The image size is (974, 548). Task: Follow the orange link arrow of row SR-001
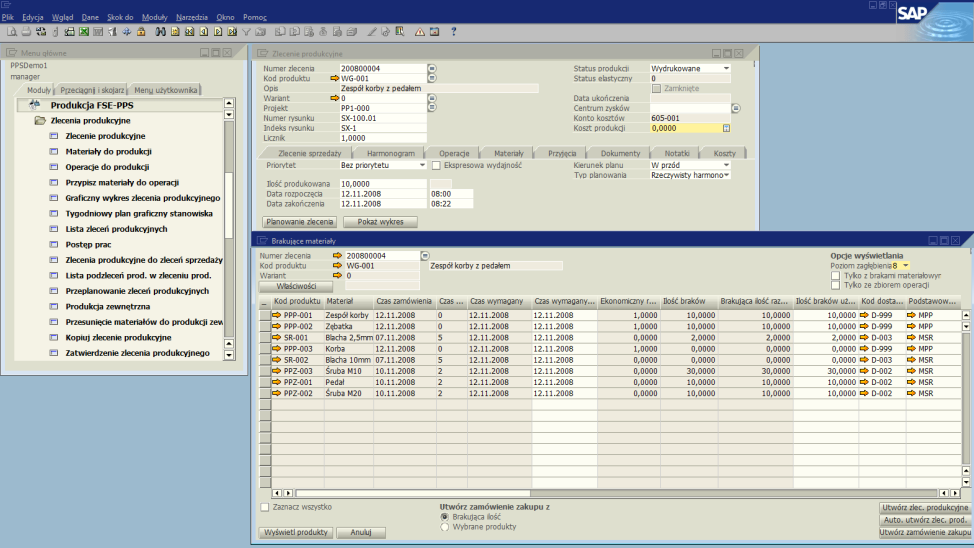pyautogui.click(x=277, y=337)
